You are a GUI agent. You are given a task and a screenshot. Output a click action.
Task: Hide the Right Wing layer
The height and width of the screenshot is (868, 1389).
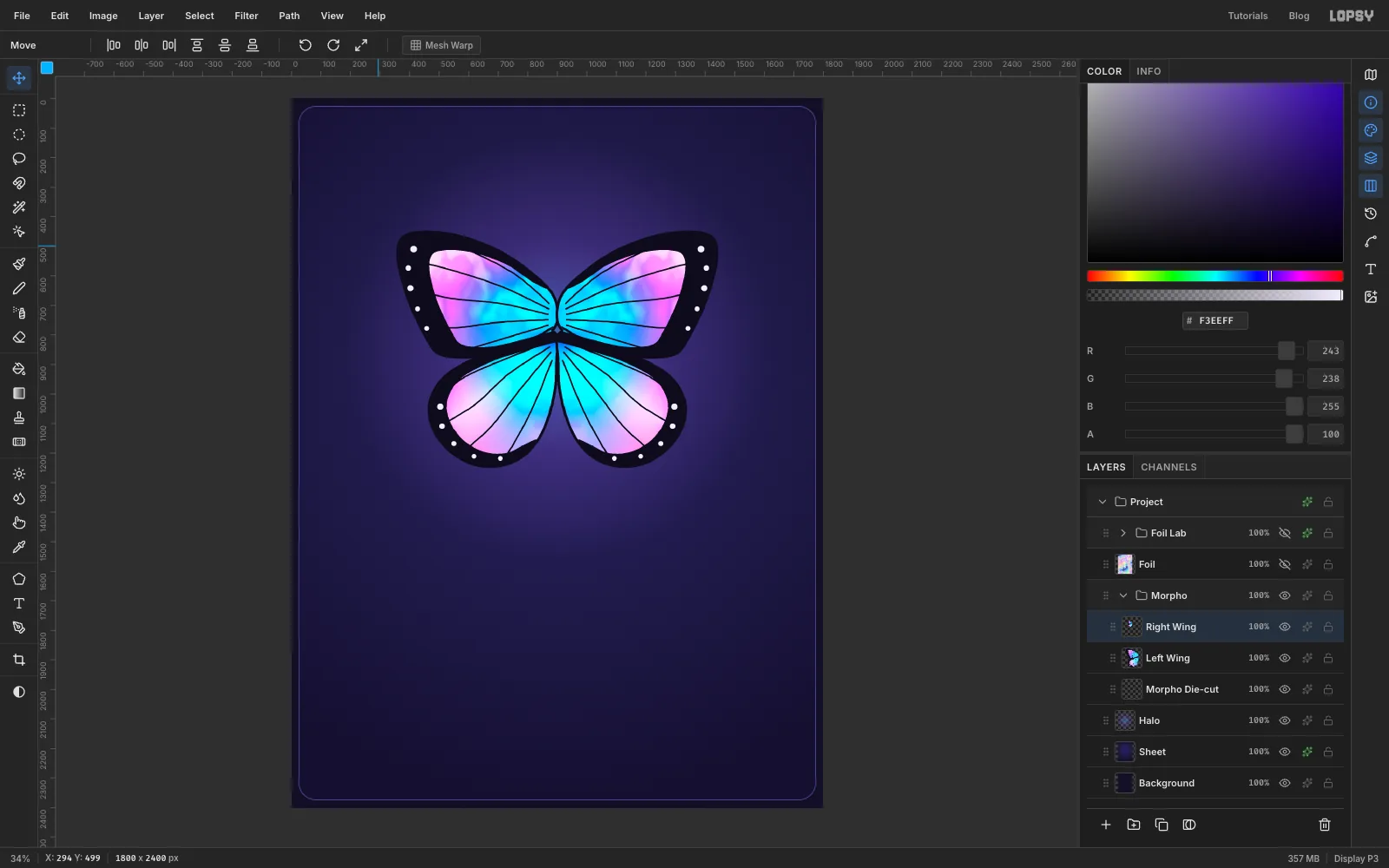tap(1285, 627)
